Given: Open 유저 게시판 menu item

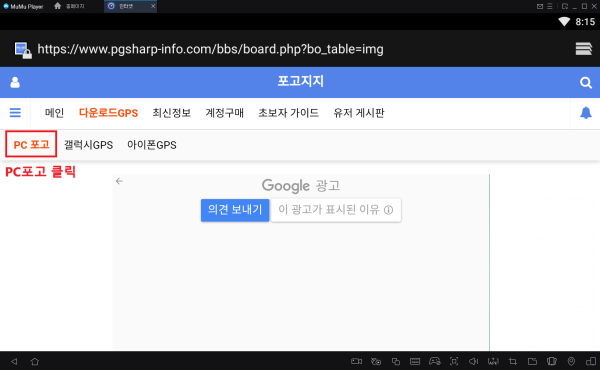Looking at the screenshot, I should click(359, 113).
